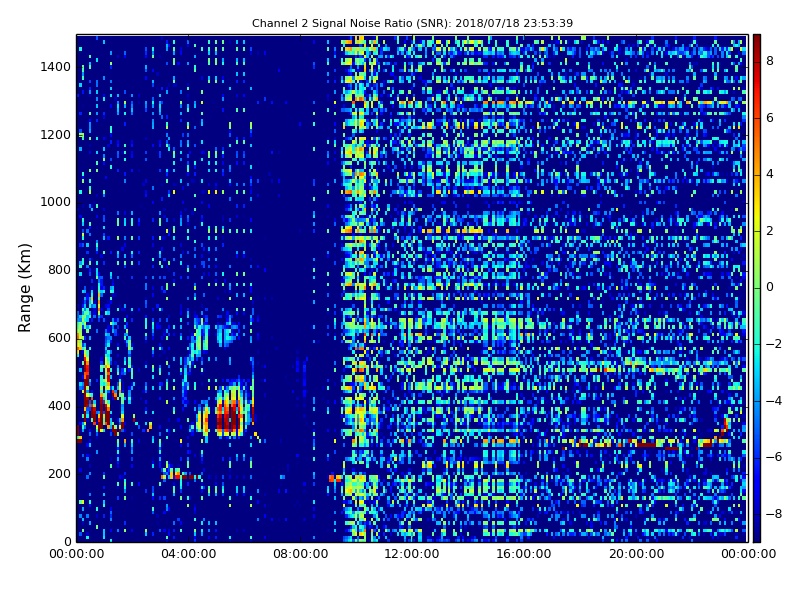Viewport: 800px width, 600px height.
Task: Click the colorbar label 2
Action: 770,231
